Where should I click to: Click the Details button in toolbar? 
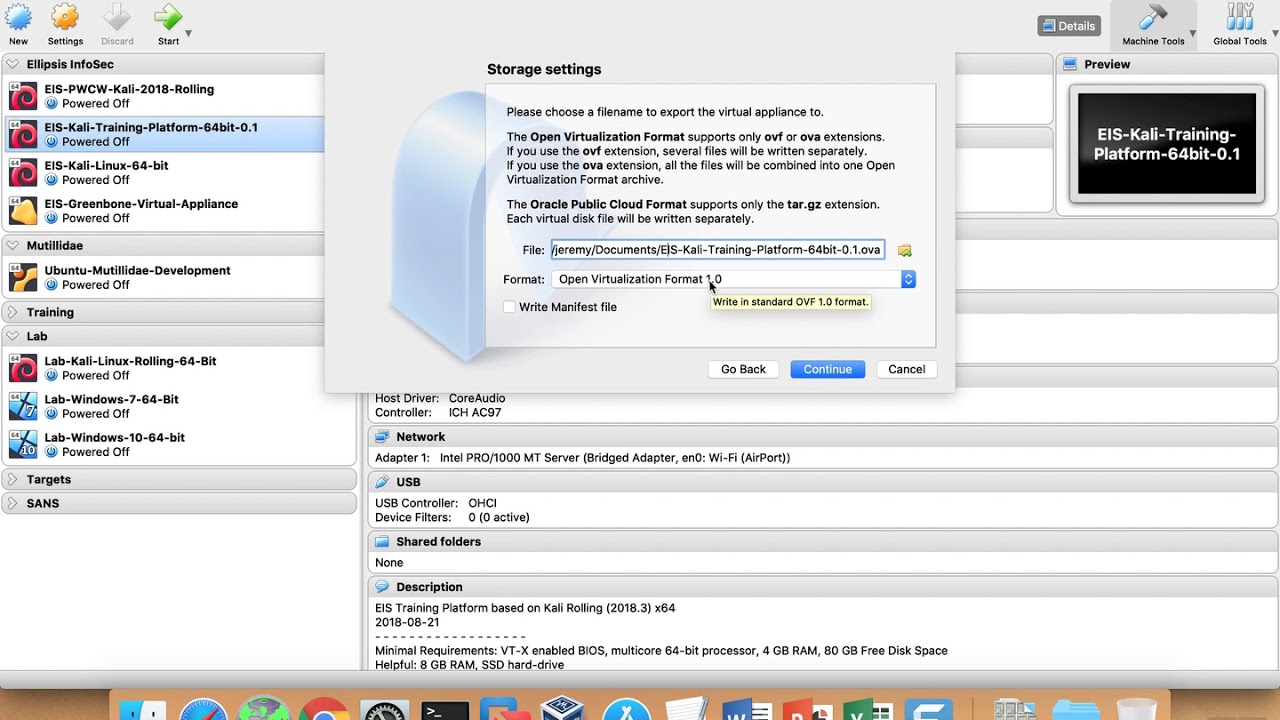click(x=1068, y=26)
